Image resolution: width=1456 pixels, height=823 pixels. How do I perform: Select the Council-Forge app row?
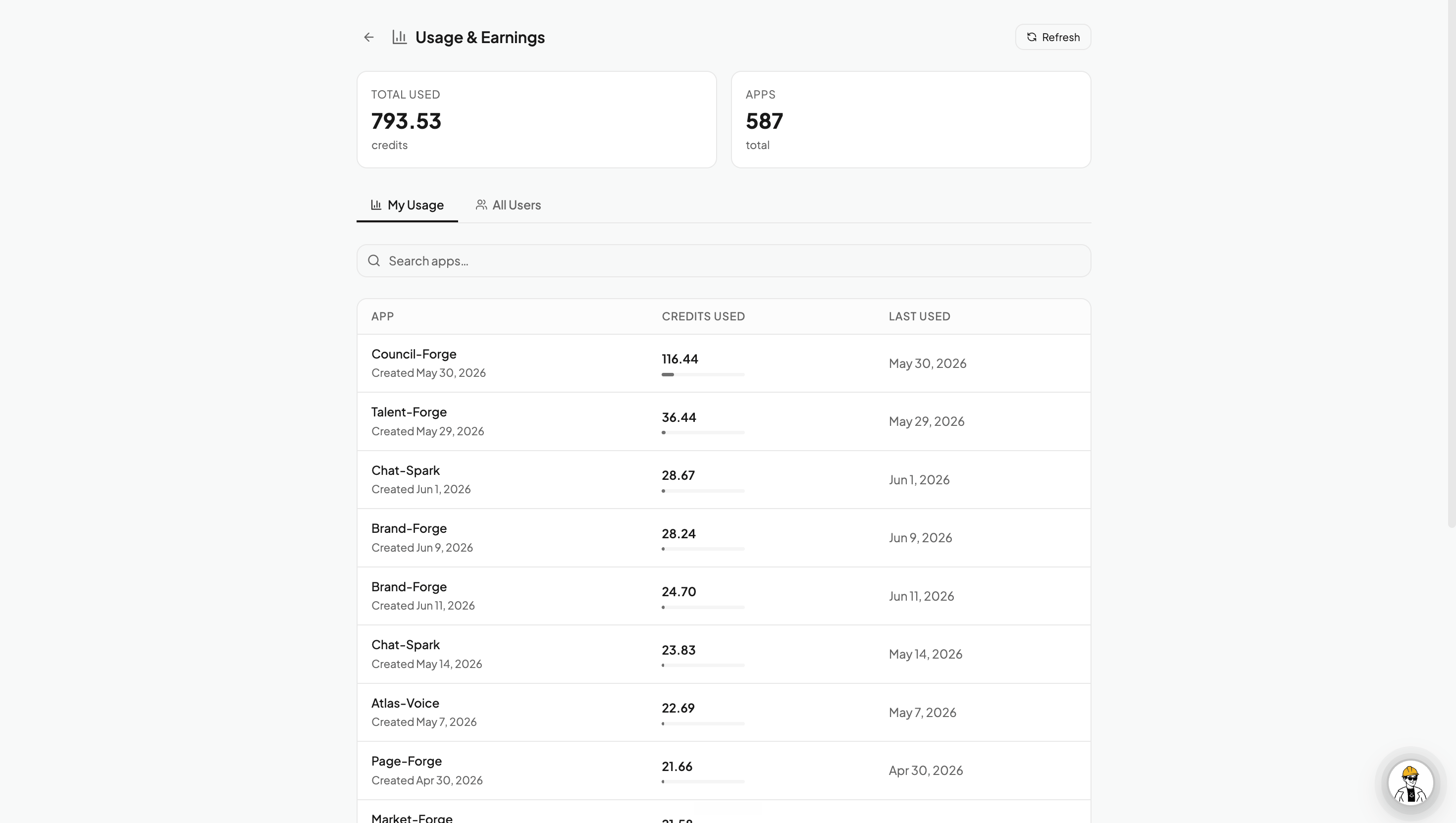(724, 363)
